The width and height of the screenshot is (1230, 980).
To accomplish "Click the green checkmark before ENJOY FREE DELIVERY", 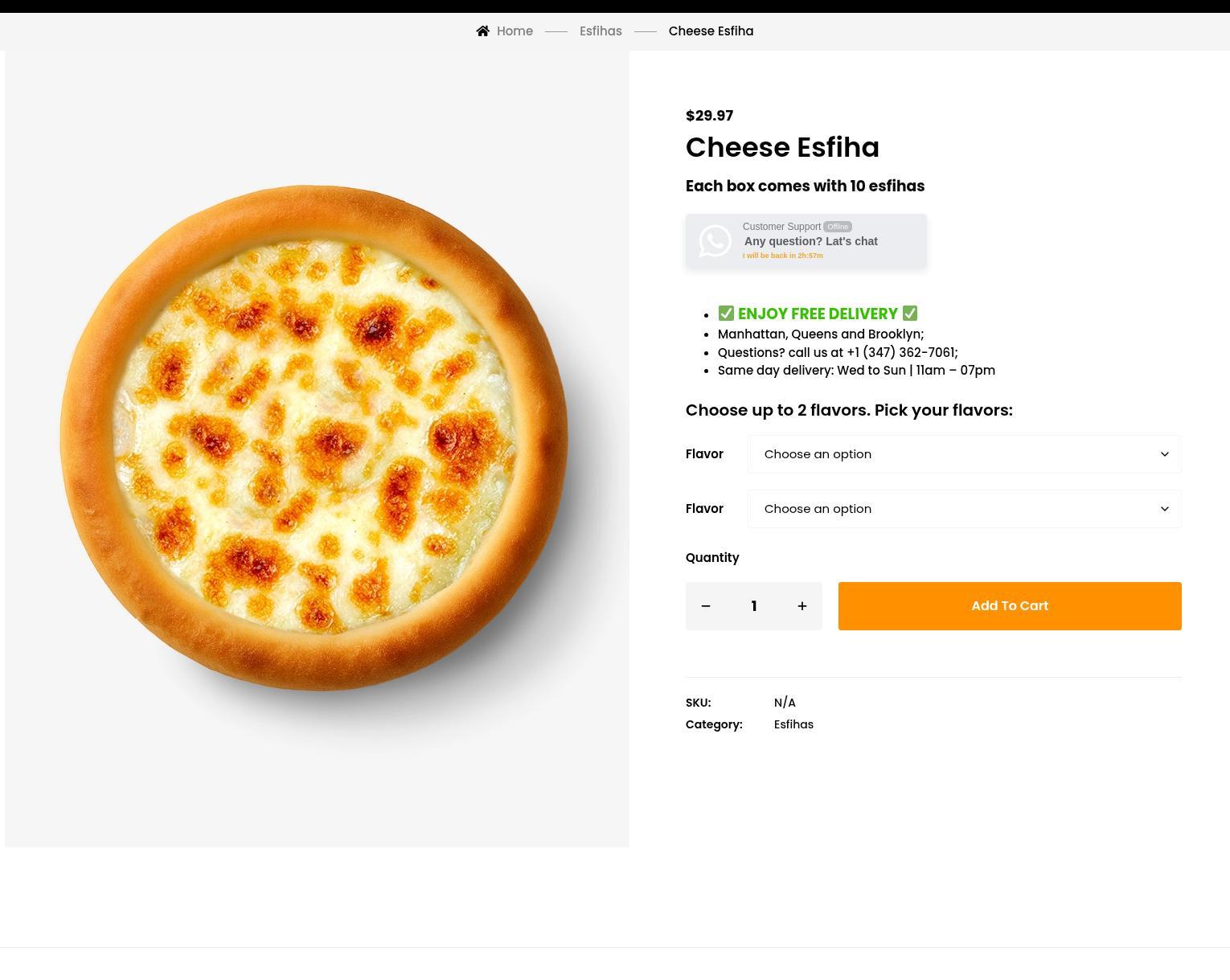I will tap(726, 314).
